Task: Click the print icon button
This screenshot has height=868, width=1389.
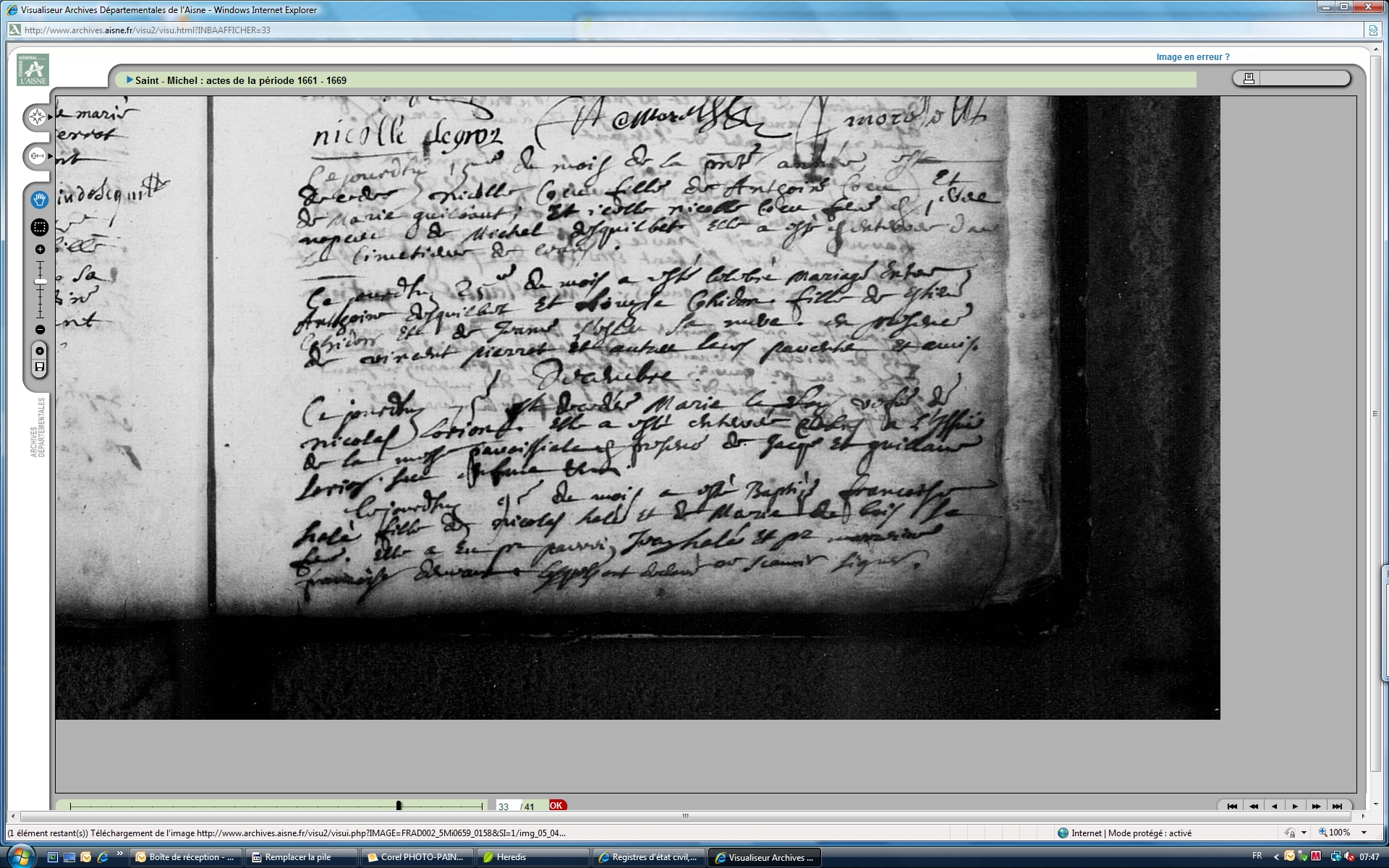Action: coord(1248,78)
